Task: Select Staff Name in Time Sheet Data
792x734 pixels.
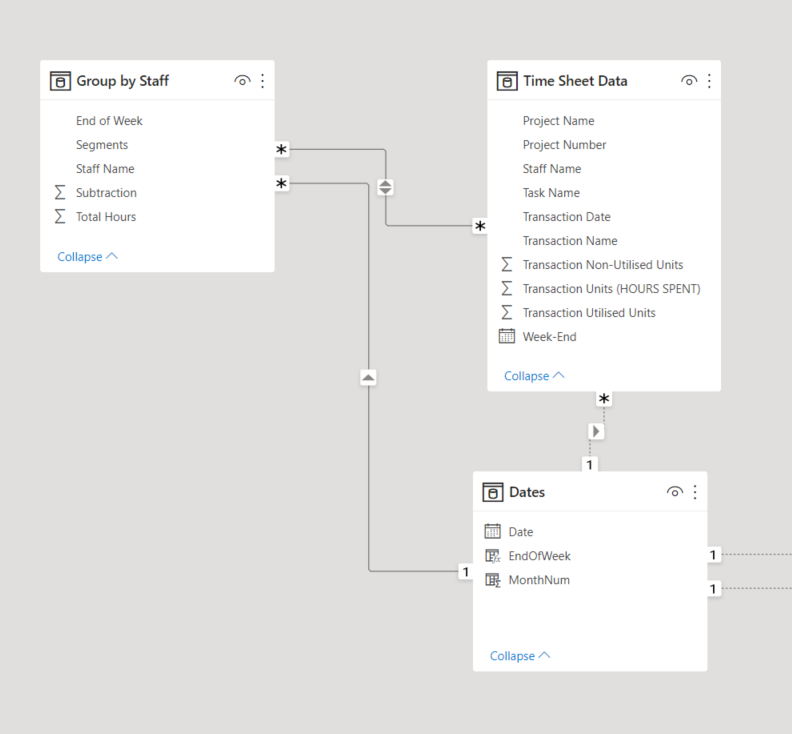Action: click(552, 169)
